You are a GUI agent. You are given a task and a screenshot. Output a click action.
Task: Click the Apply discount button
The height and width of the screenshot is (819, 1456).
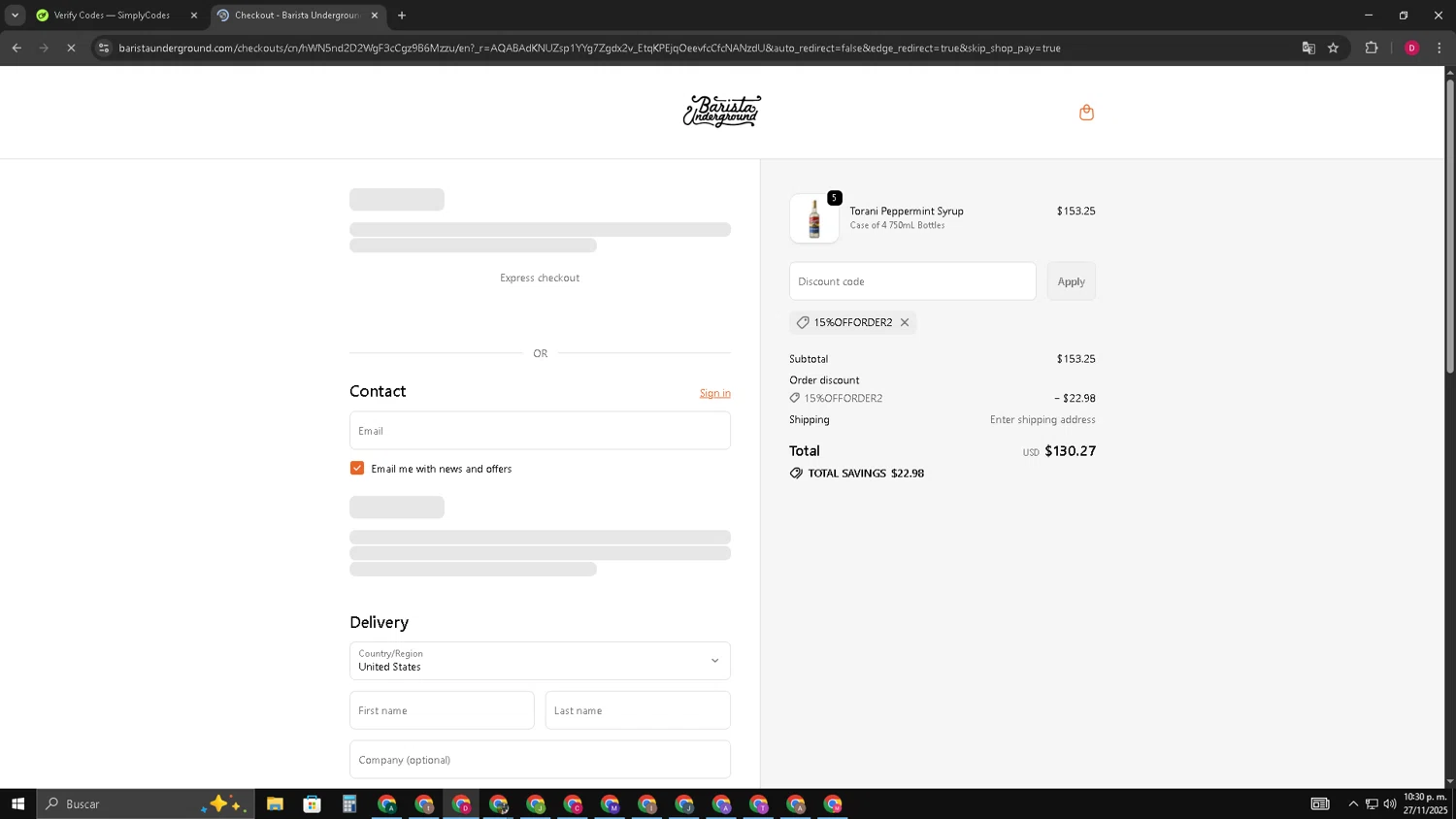[x=1071, y=281]
